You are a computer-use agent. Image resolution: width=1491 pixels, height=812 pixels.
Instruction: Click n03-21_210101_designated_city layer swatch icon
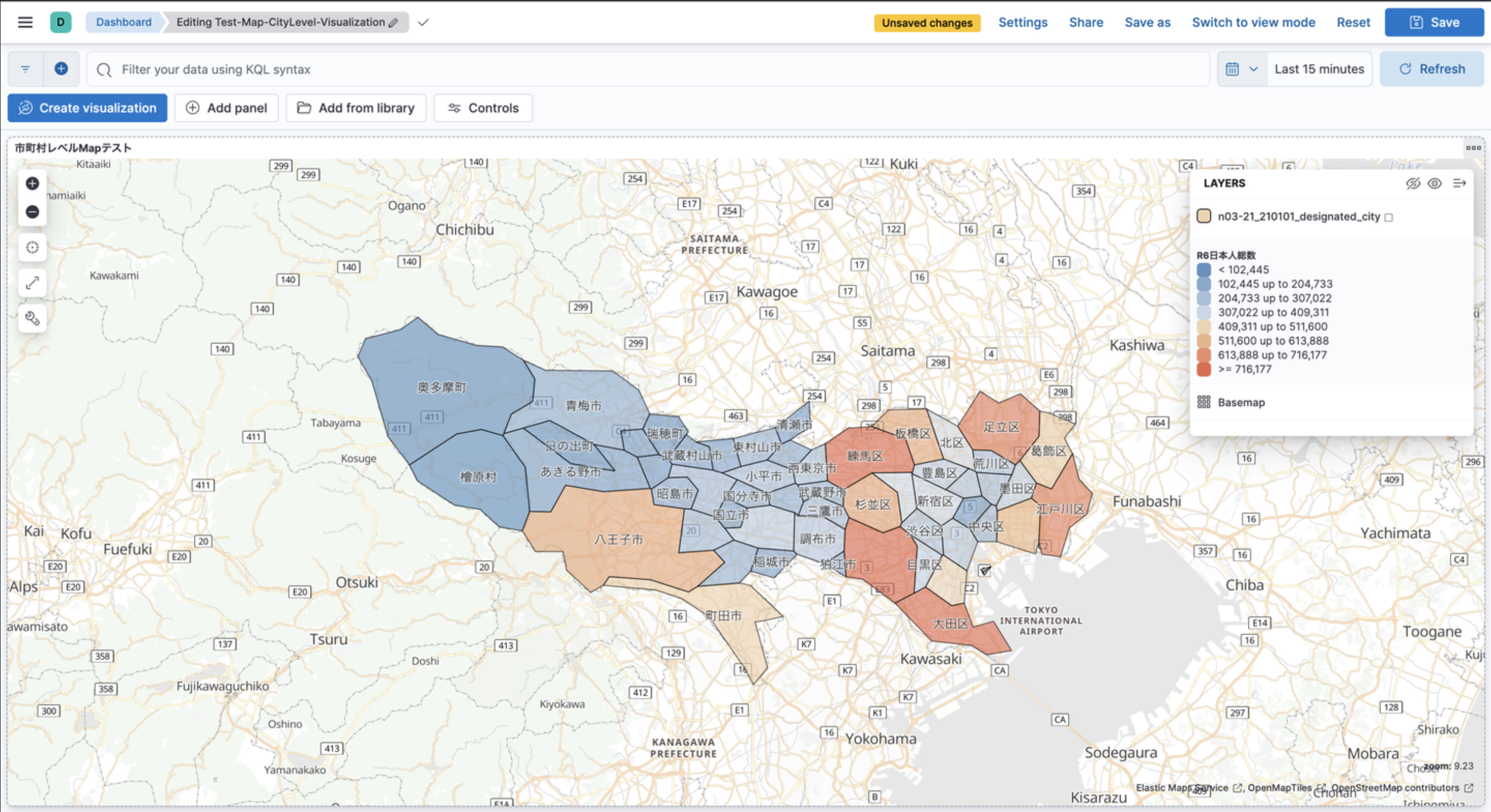[1204, 216]
